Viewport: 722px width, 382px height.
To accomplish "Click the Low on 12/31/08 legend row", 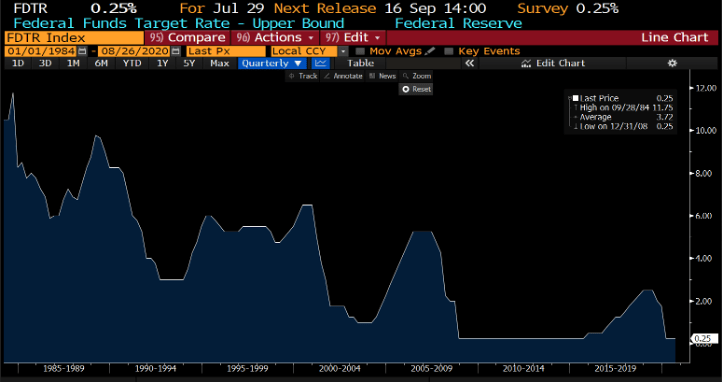I will coord(623,126).
